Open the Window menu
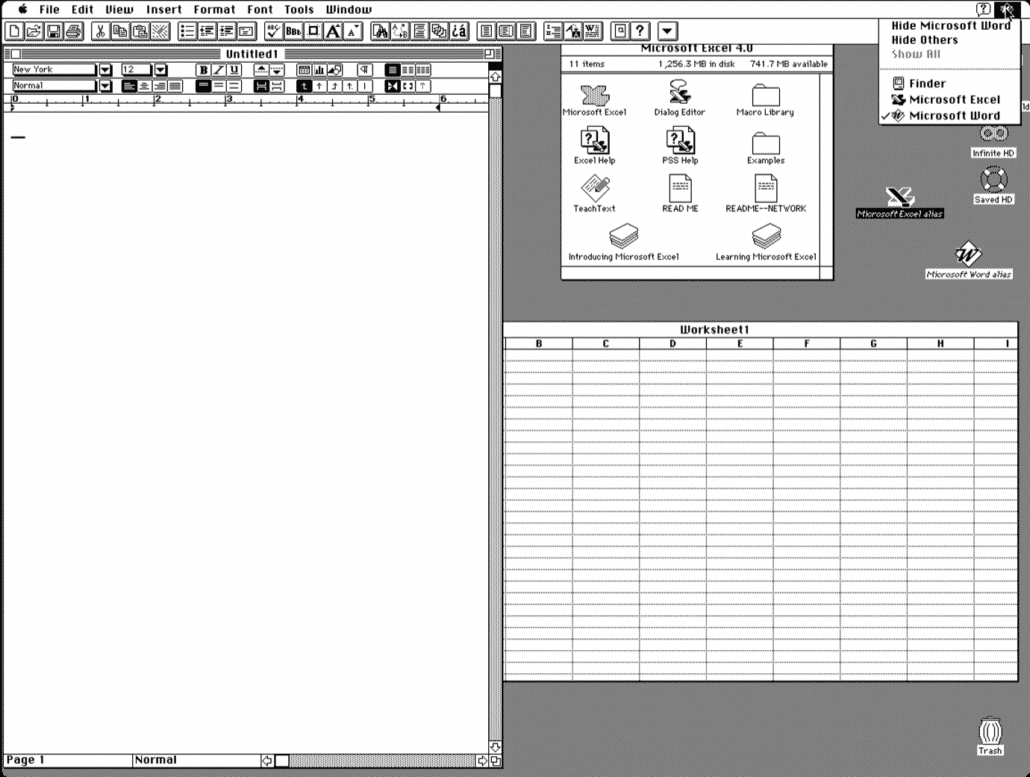This screenshot has width=1030, height=777. pyautogui.click(x=349, y=9)
